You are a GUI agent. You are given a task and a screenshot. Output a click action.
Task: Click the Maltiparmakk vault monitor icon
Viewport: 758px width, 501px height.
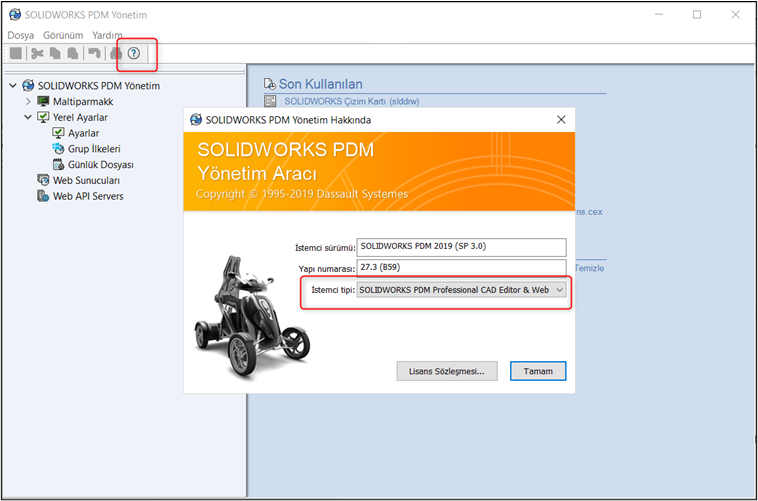pos(44,102)
